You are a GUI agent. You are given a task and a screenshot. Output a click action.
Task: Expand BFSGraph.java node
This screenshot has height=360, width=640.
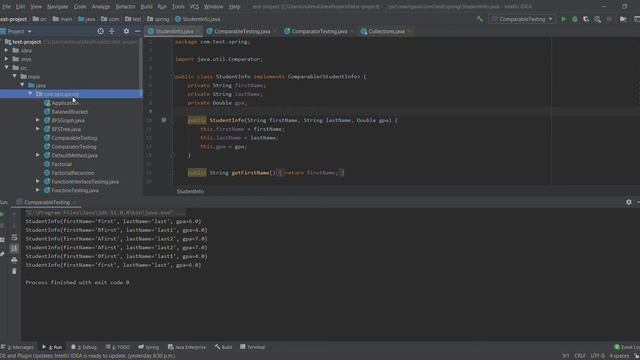click(38, 120)
